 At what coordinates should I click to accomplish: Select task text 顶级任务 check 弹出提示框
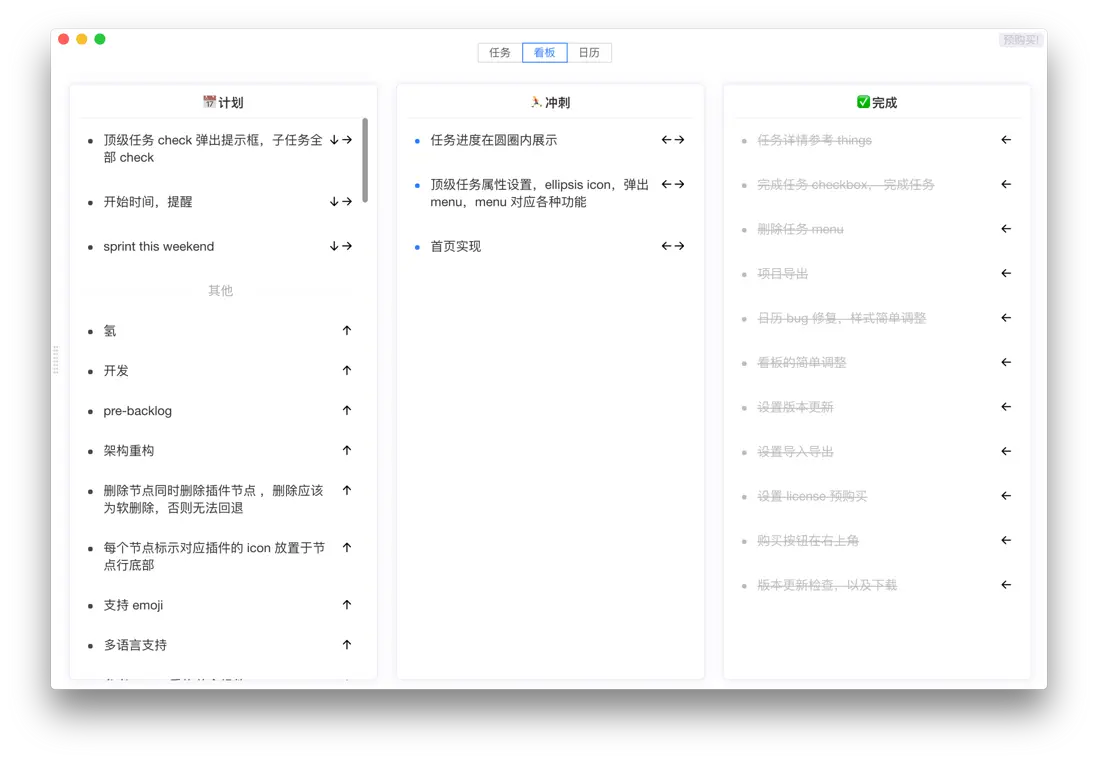point(213,148)
